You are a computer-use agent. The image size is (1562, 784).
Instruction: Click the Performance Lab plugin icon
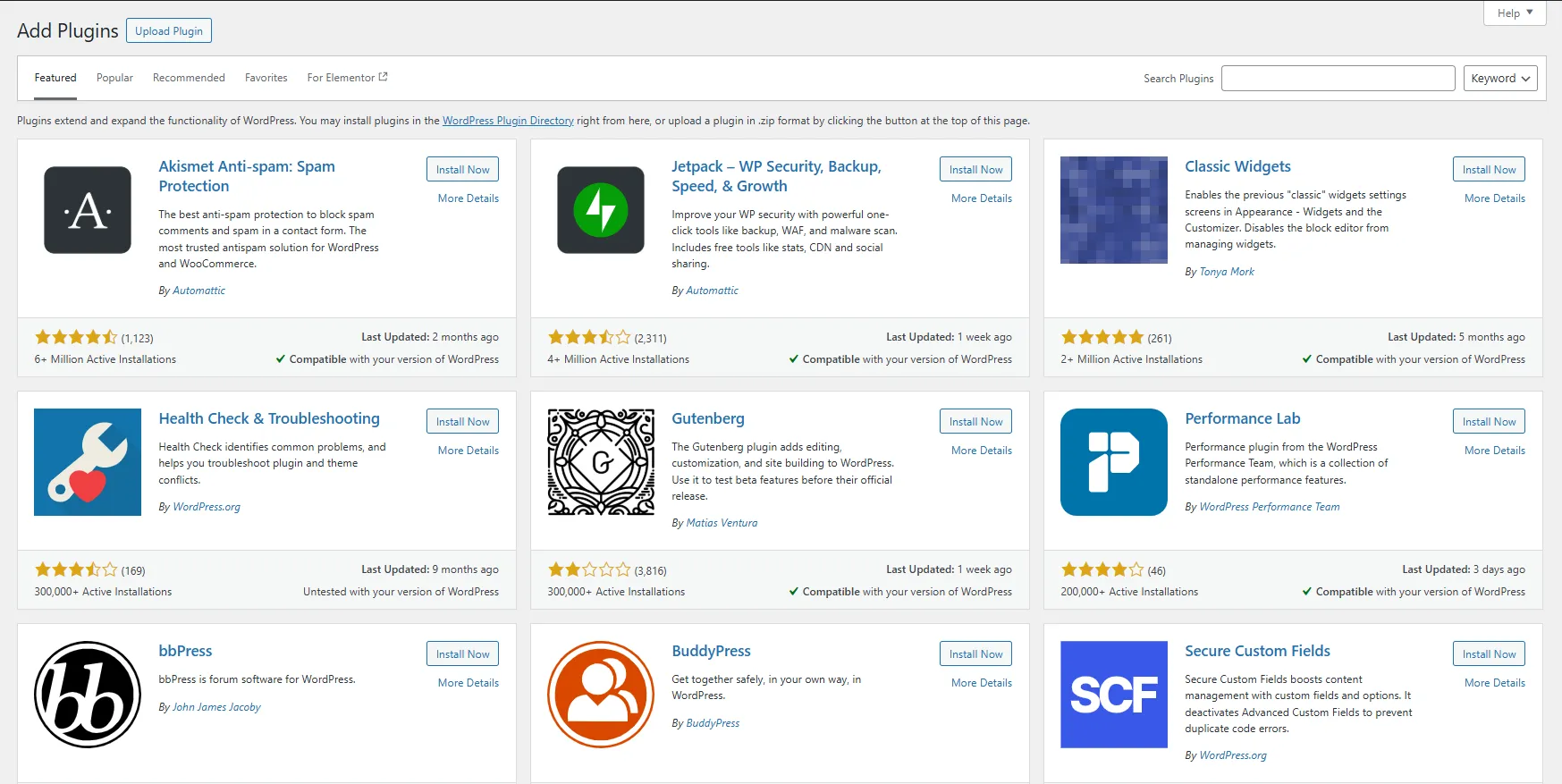(x=1114, y=462)
